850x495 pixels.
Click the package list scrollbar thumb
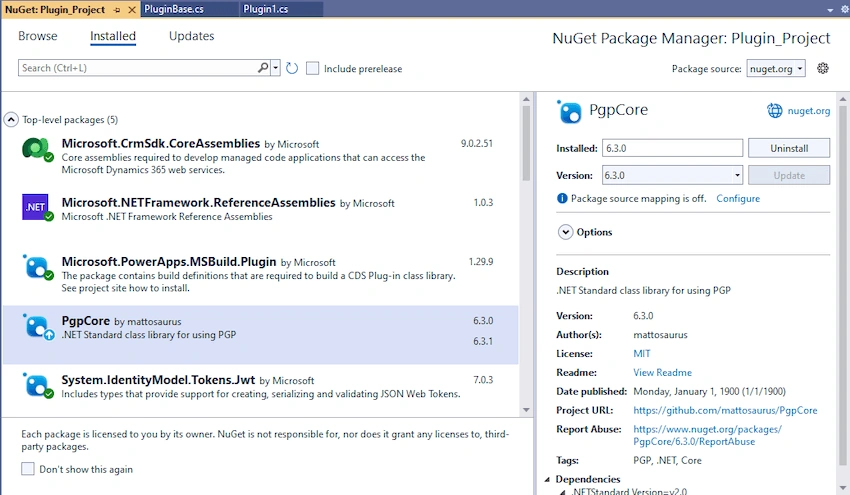tap(526, 143)
